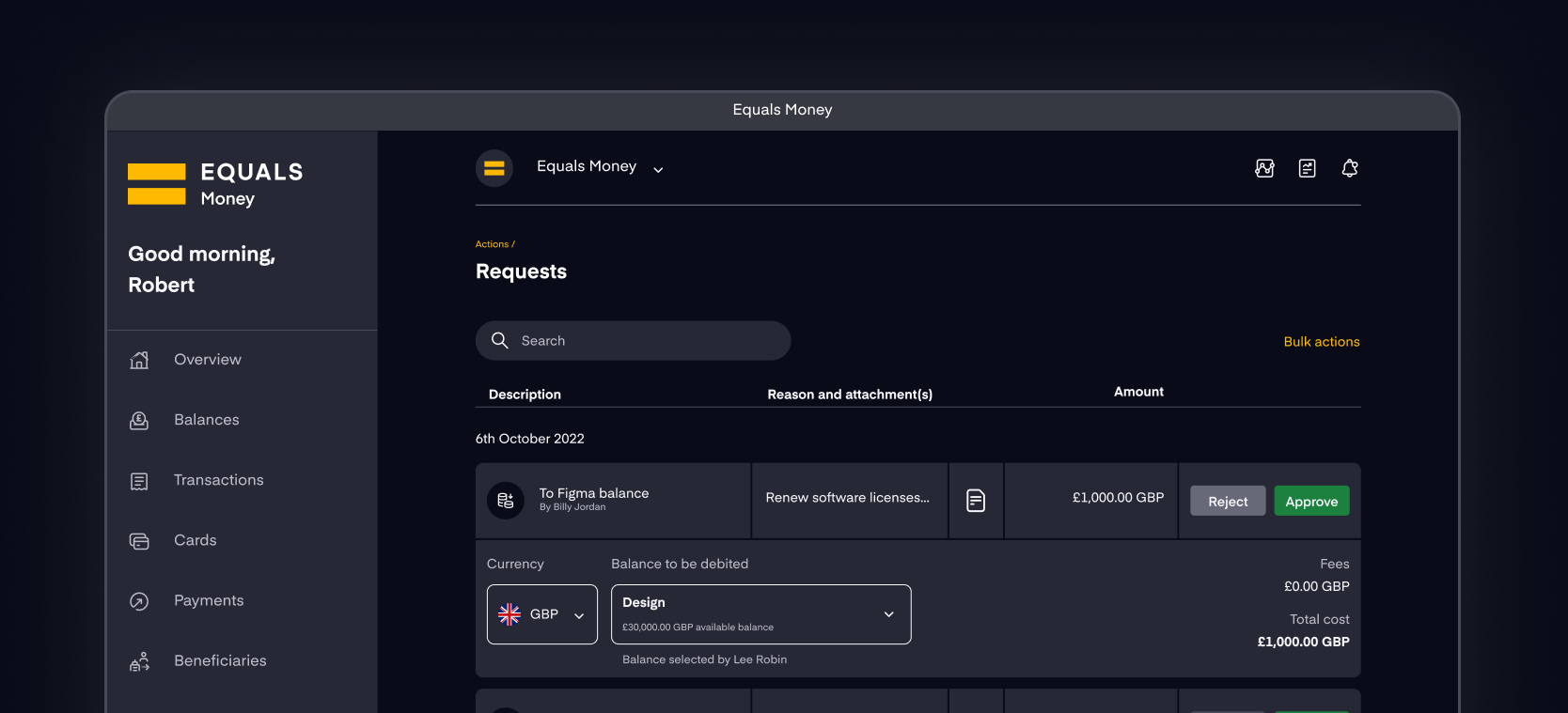Select the Balances icon in sidebar
Viewport: 1568px width, 713px height.
[139, 420]
